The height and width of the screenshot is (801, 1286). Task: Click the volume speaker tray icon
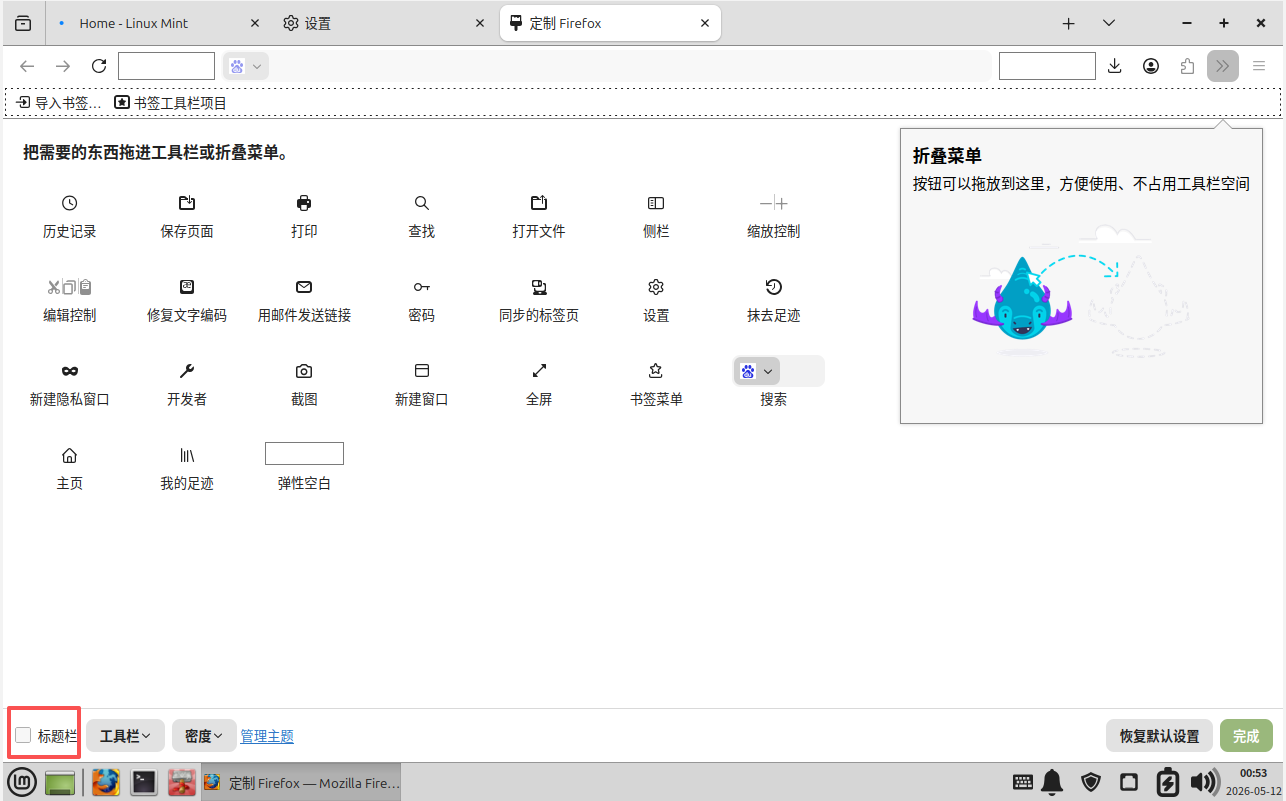click(x=1206, y=782)
